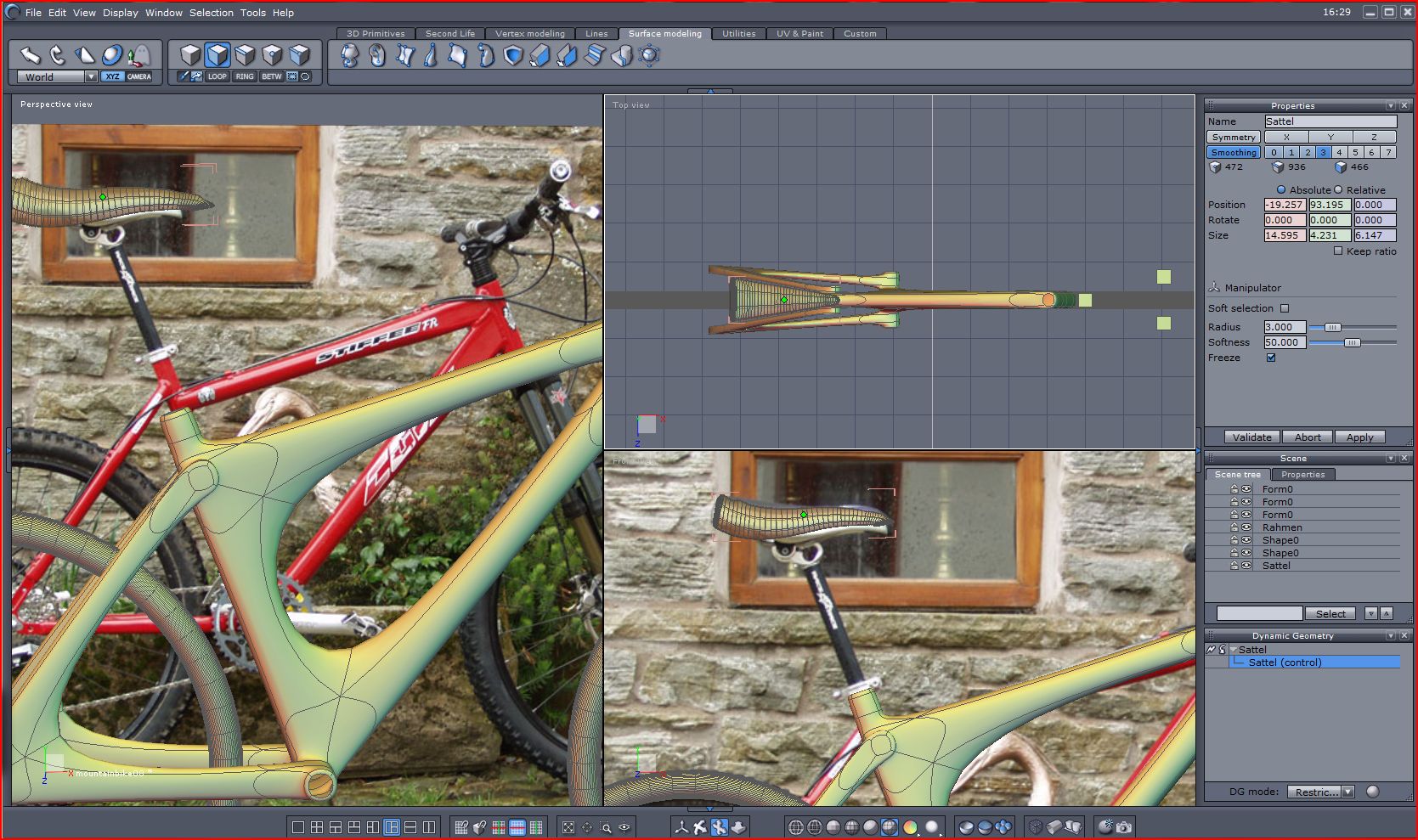Open the Selection menu
1418x840 pixels.
(212, 13)
